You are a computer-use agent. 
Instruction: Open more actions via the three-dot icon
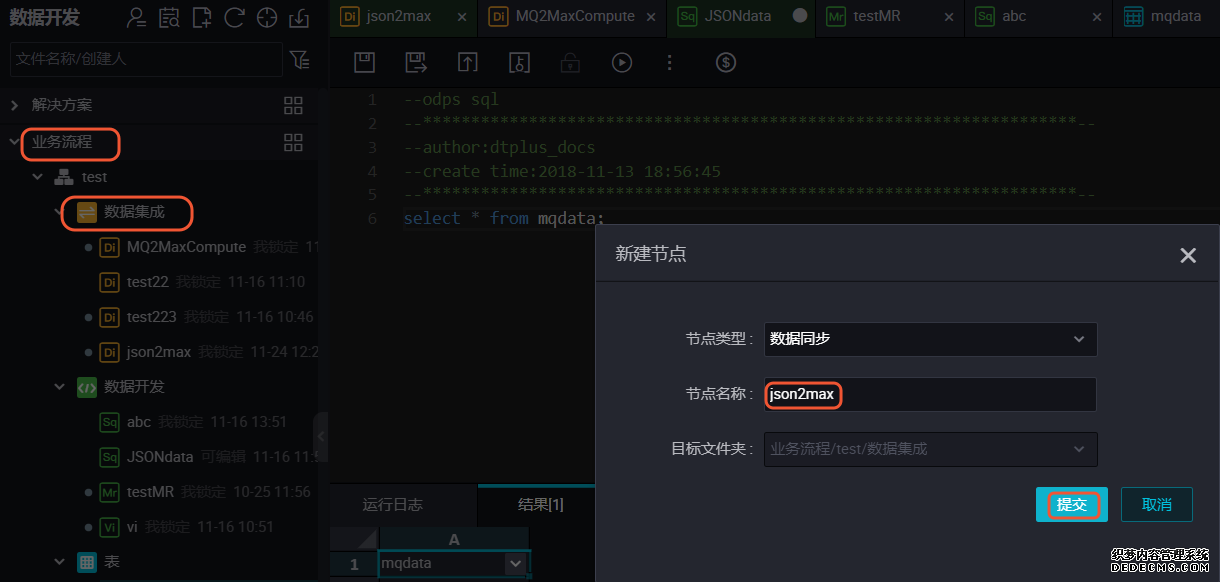point(669,62)
